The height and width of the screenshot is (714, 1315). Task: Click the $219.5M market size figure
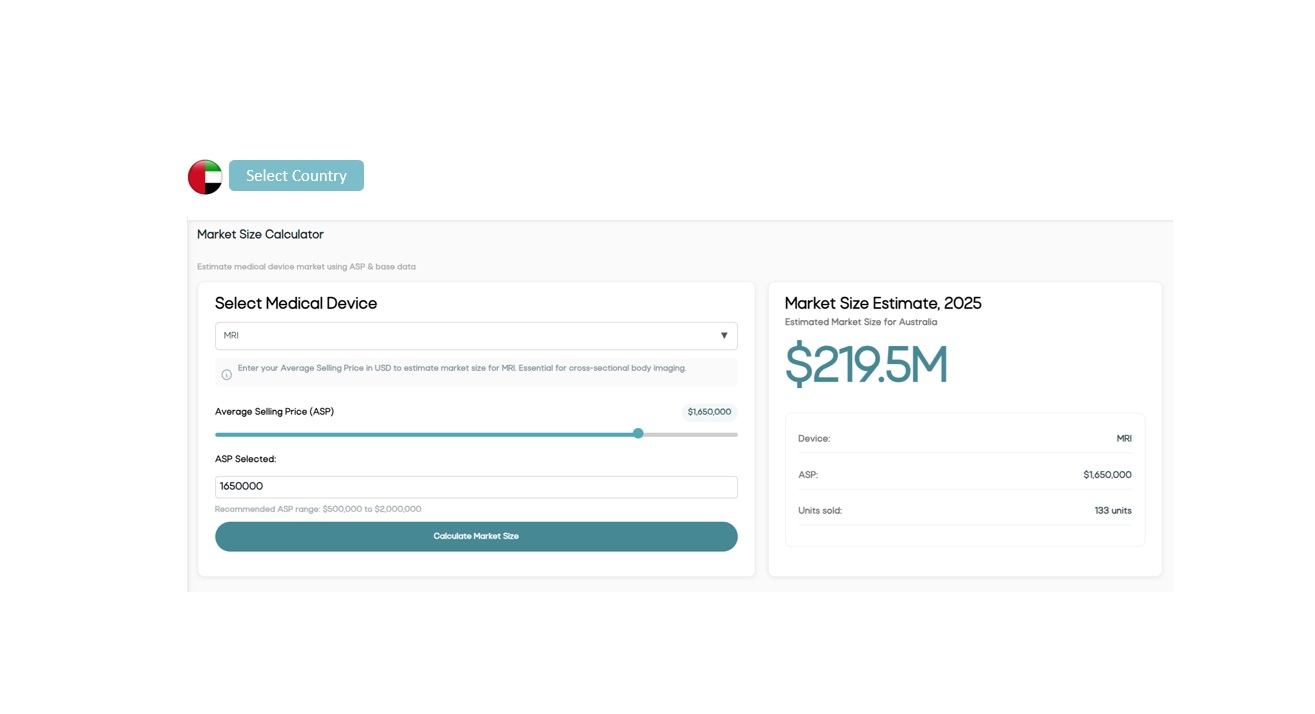[x=868, y=366]
